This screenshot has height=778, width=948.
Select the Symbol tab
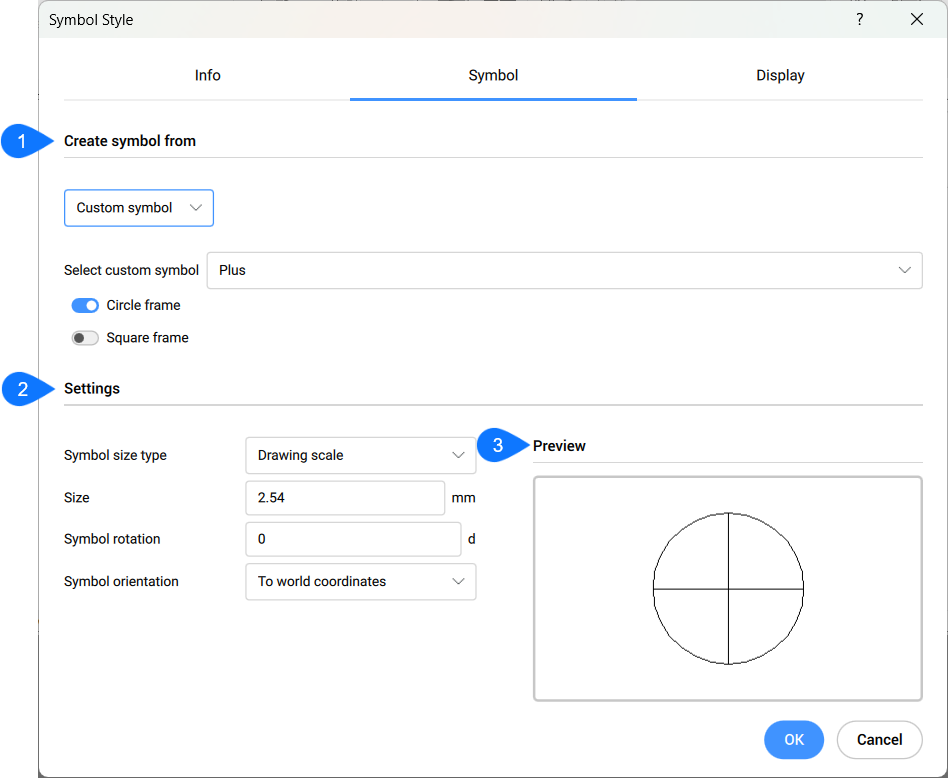[493, 76]
